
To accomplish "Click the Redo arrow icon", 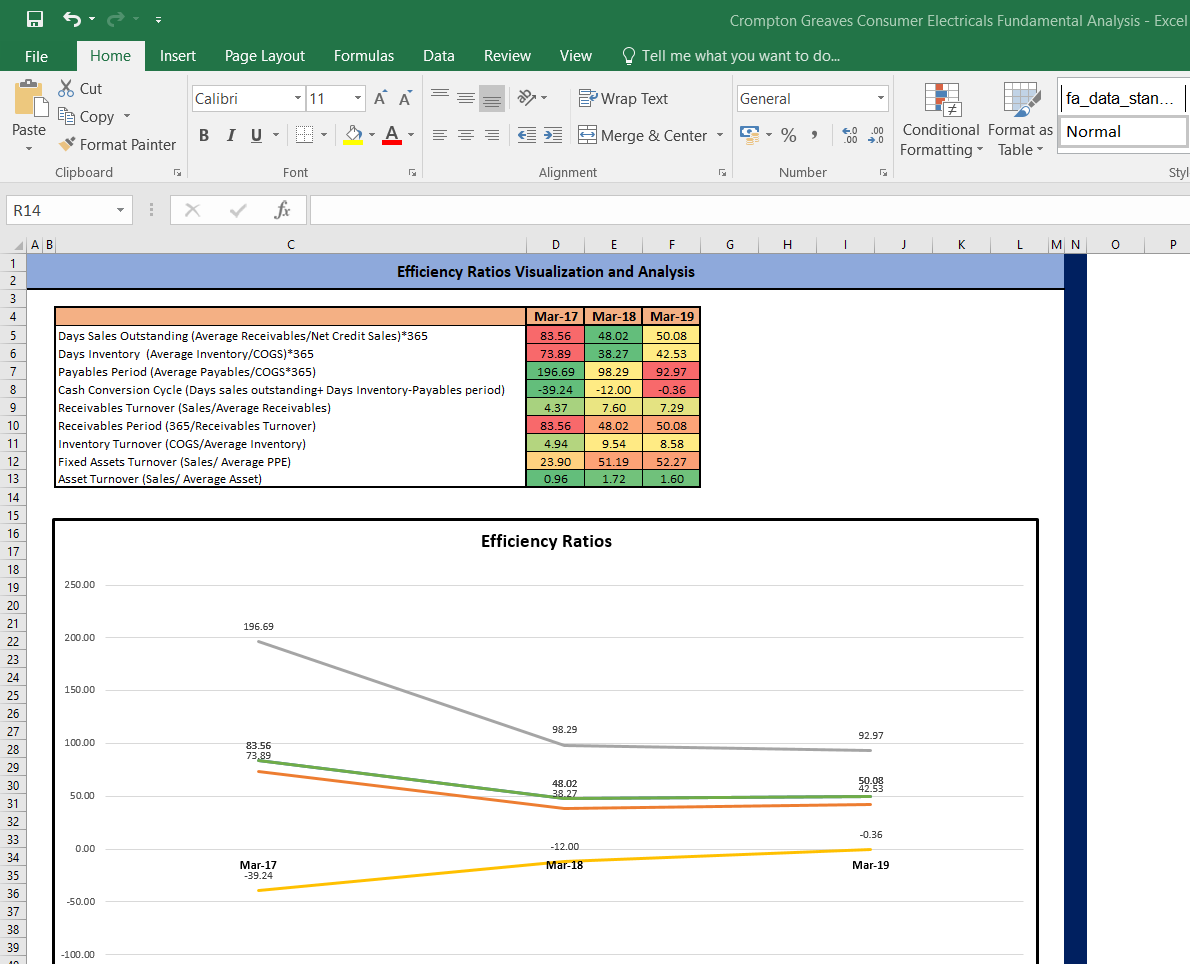I will [116, 19].
